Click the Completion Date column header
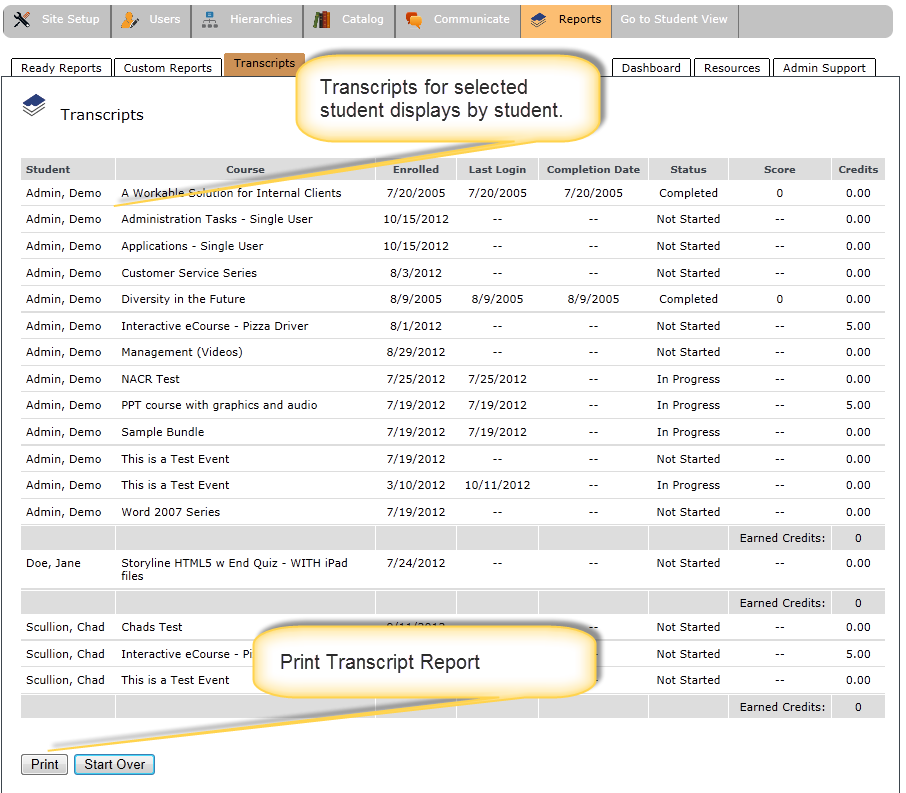This screenshot has width=906, height=793. coord(593,169)
